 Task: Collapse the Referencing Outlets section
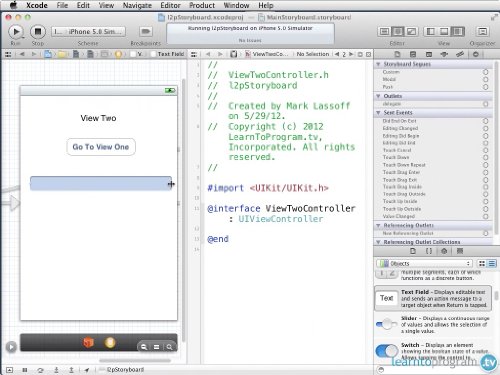coord(378,225)
